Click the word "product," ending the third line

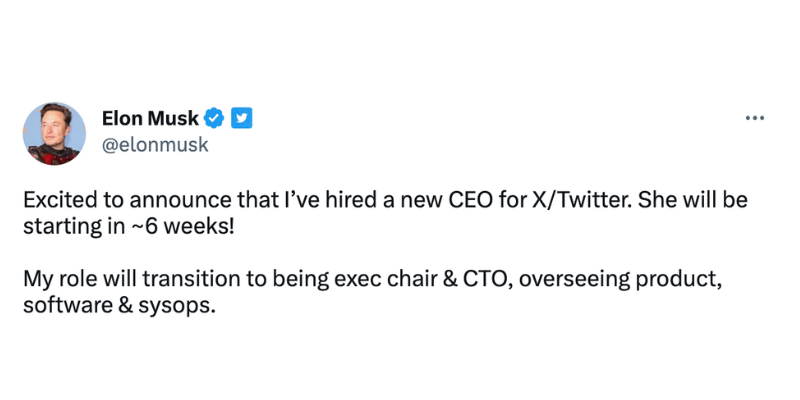686,279
